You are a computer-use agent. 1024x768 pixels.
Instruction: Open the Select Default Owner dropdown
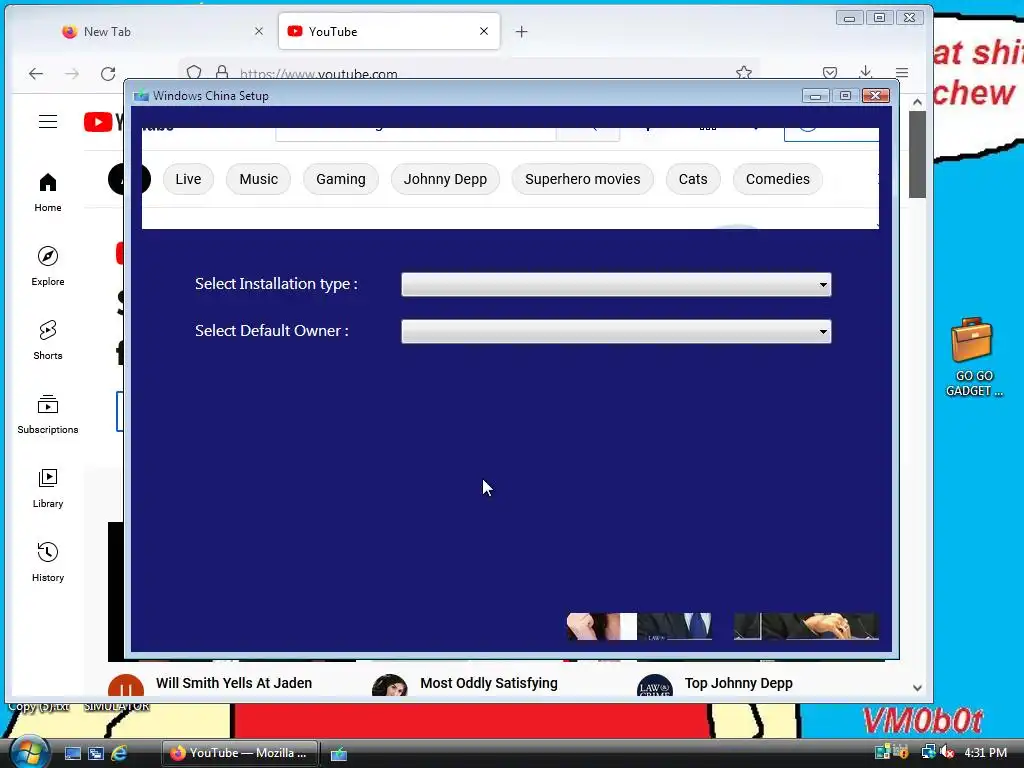pos(616,332)
